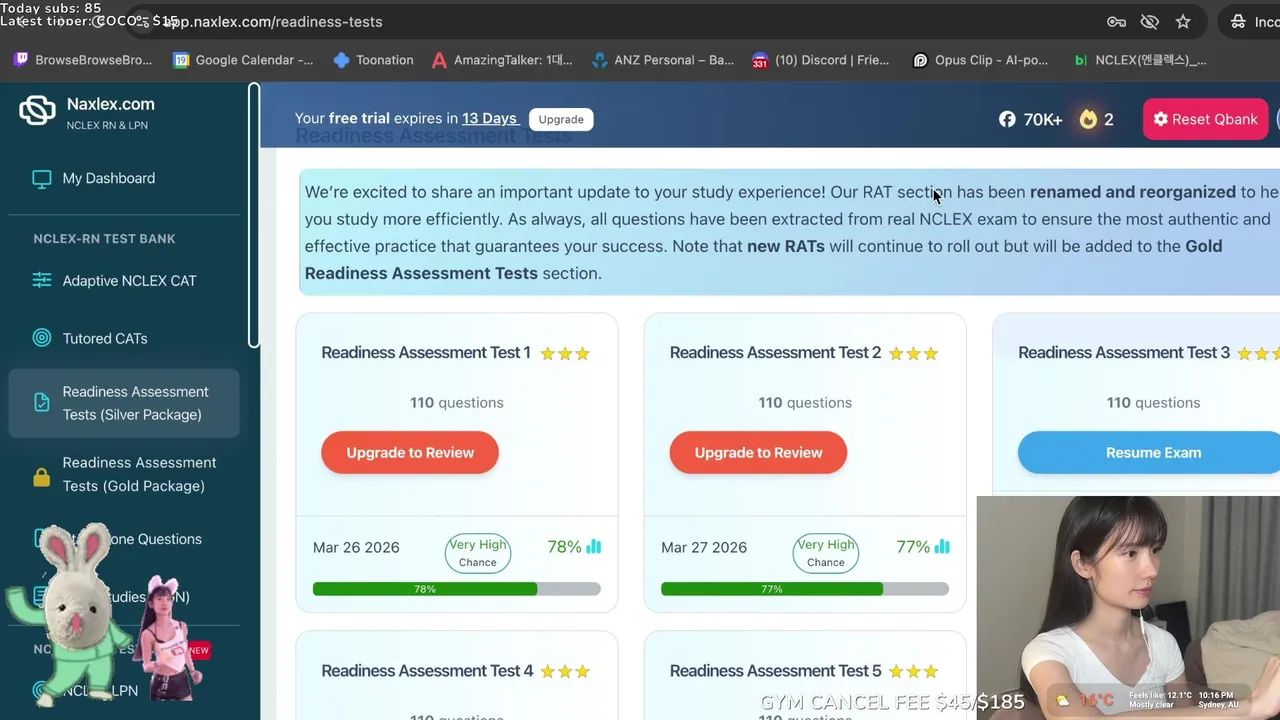Click Test 1 78% progress bar

457,589
